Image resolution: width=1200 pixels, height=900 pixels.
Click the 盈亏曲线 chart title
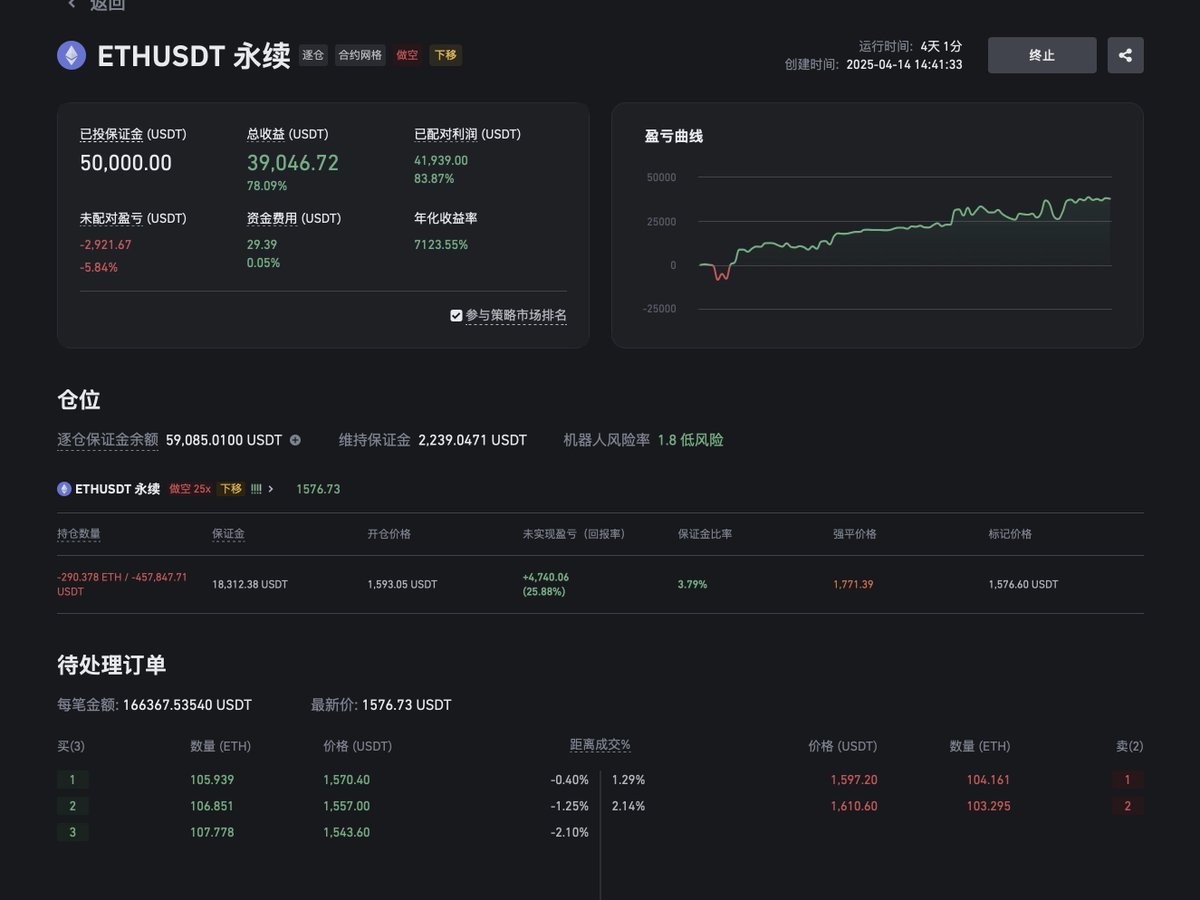pyautogui.click(x=674, y=136)
